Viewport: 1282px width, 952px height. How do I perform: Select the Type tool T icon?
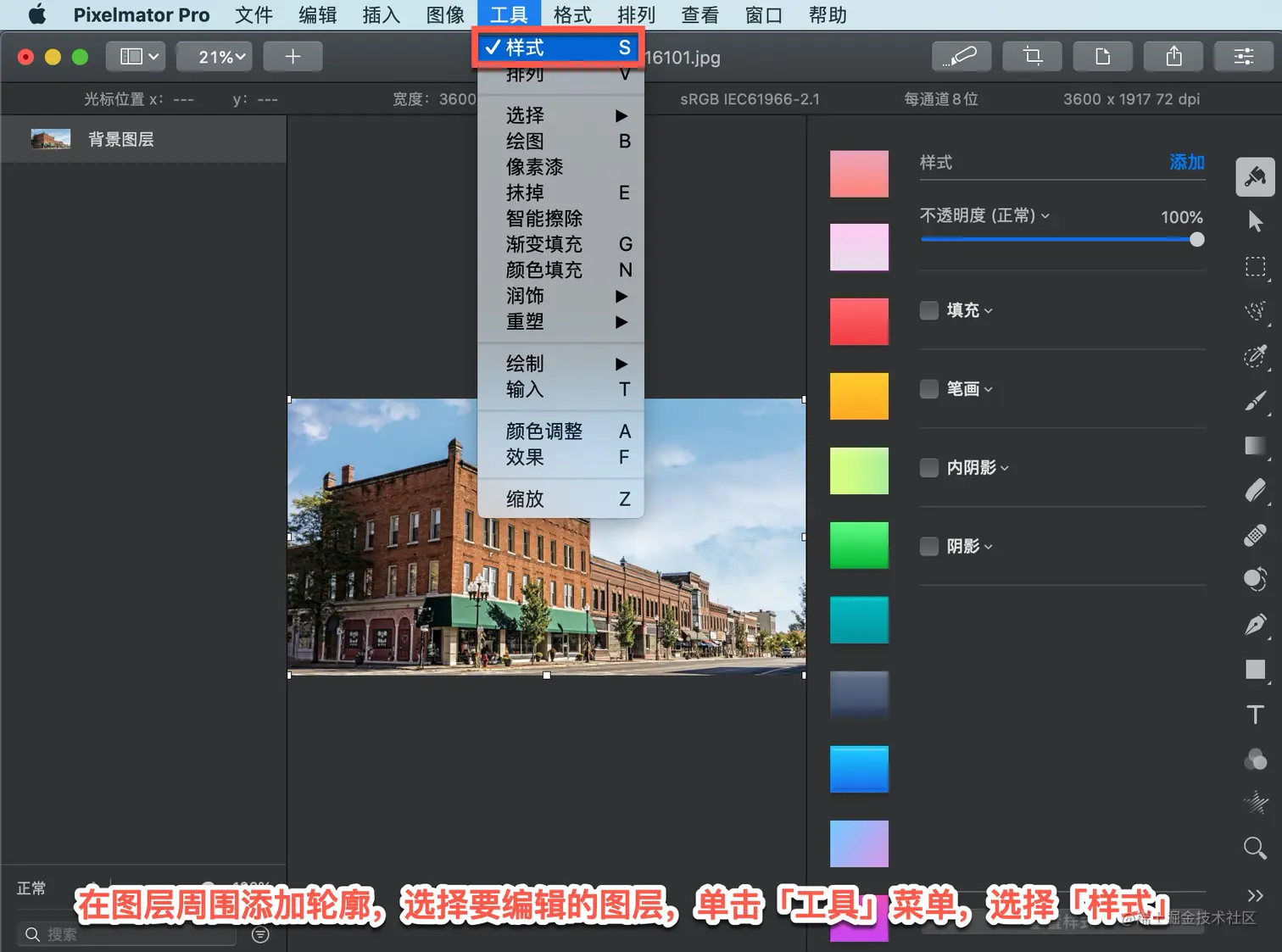point(1256,715)
